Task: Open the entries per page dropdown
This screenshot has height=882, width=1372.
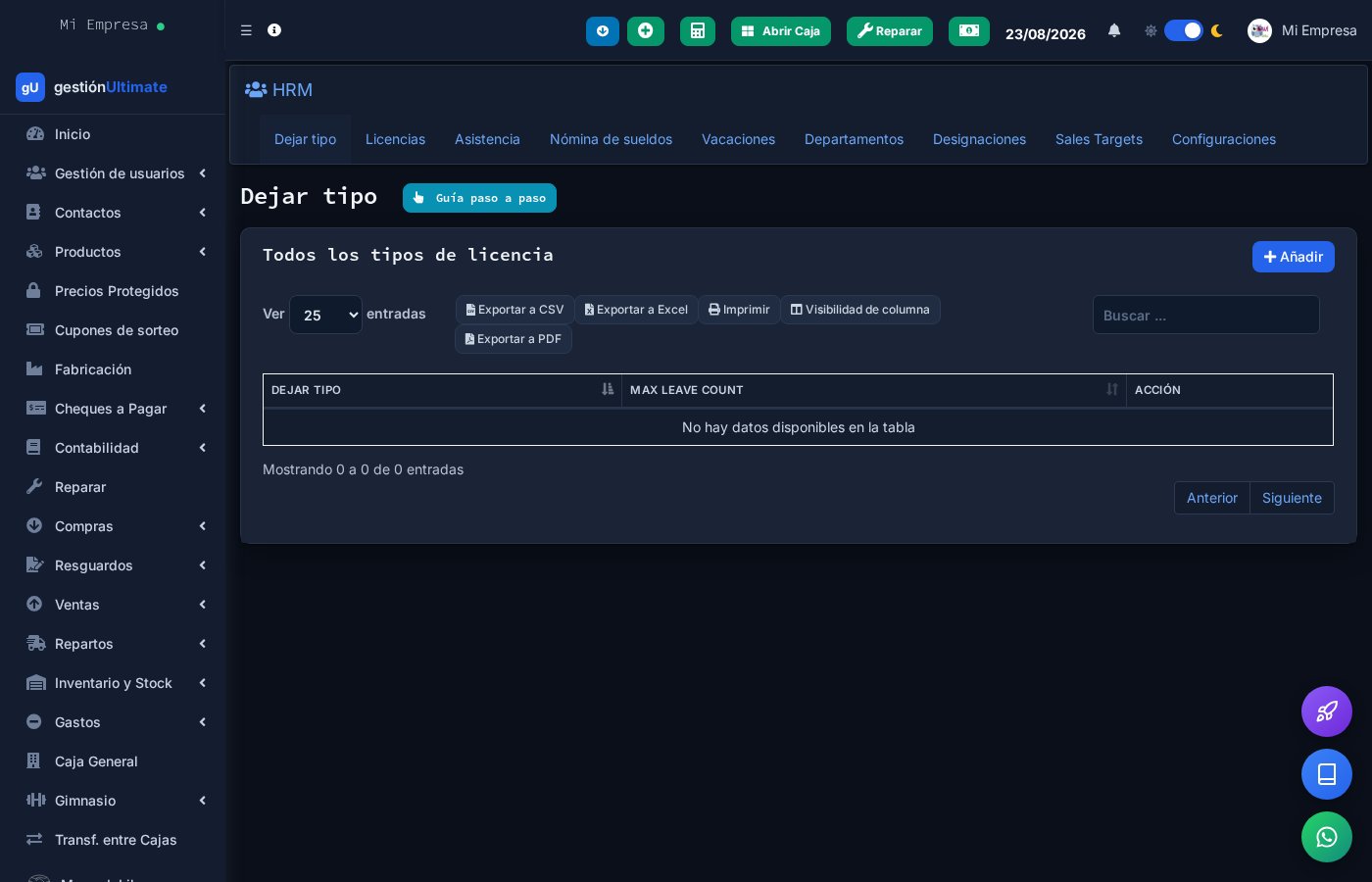Action: coord(325,315)
